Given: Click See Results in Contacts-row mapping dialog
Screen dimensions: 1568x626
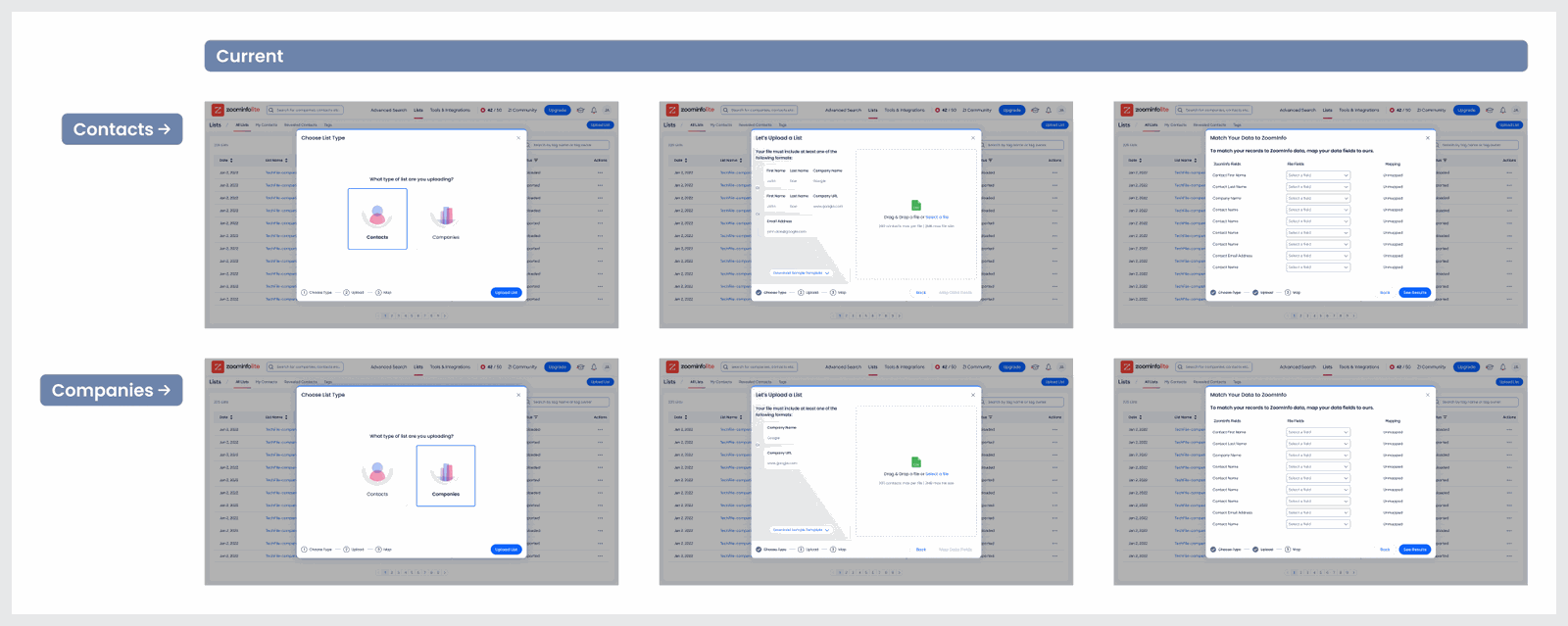Looking at the screenshot, I should [x=1414, y=292].
